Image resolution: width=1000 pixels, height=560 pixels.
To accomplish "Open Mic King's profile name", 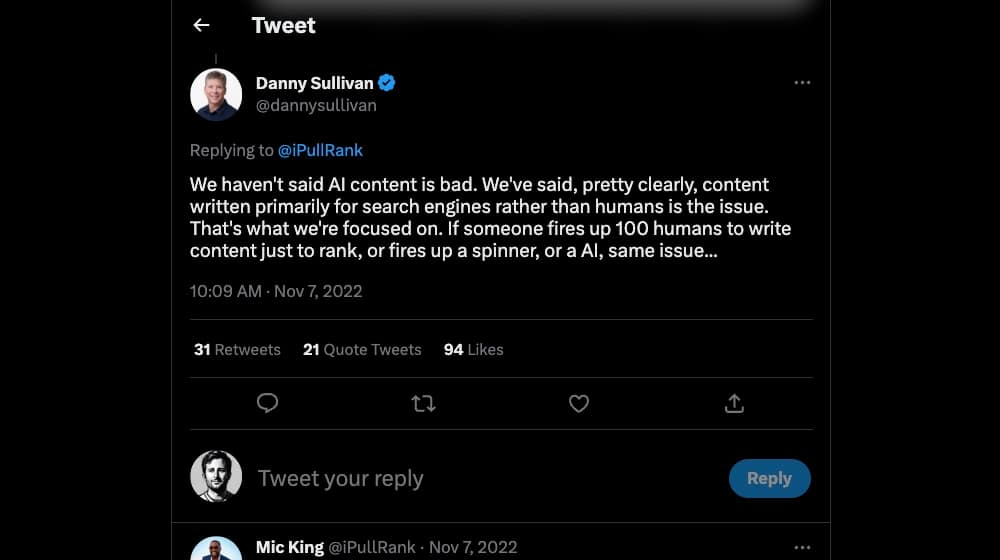I will tap(289, 547).
